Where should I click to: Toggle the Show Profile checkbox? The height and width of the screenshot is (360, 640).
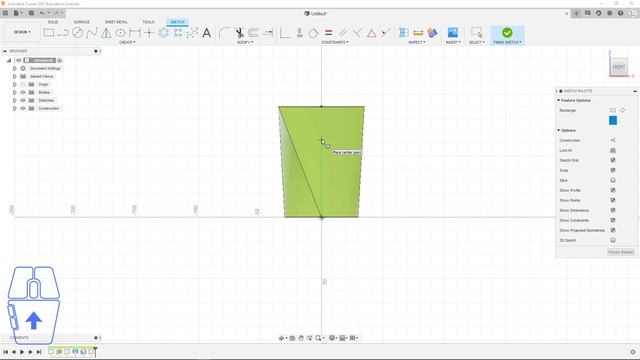(x=613, y=190)
